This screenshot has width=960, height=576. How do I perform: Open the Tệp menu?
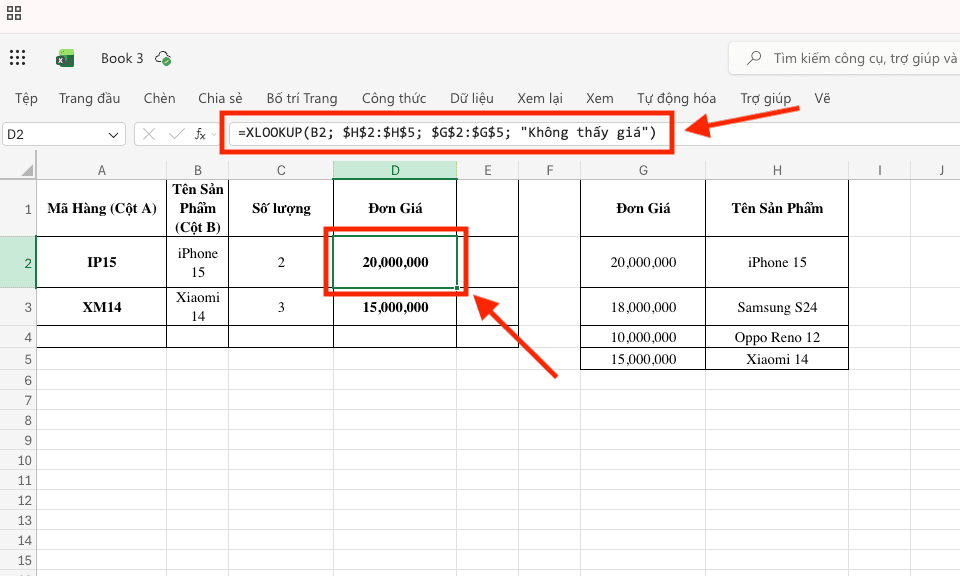point(26,99)
